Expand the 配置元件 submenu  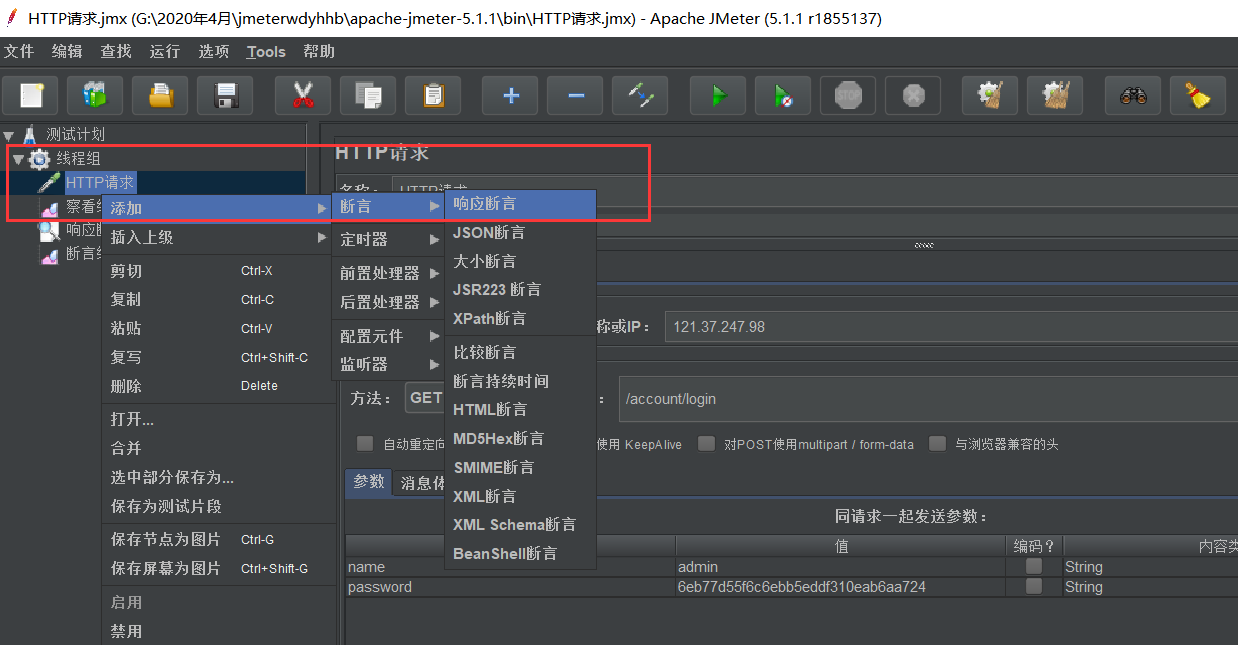pos(388,336)
